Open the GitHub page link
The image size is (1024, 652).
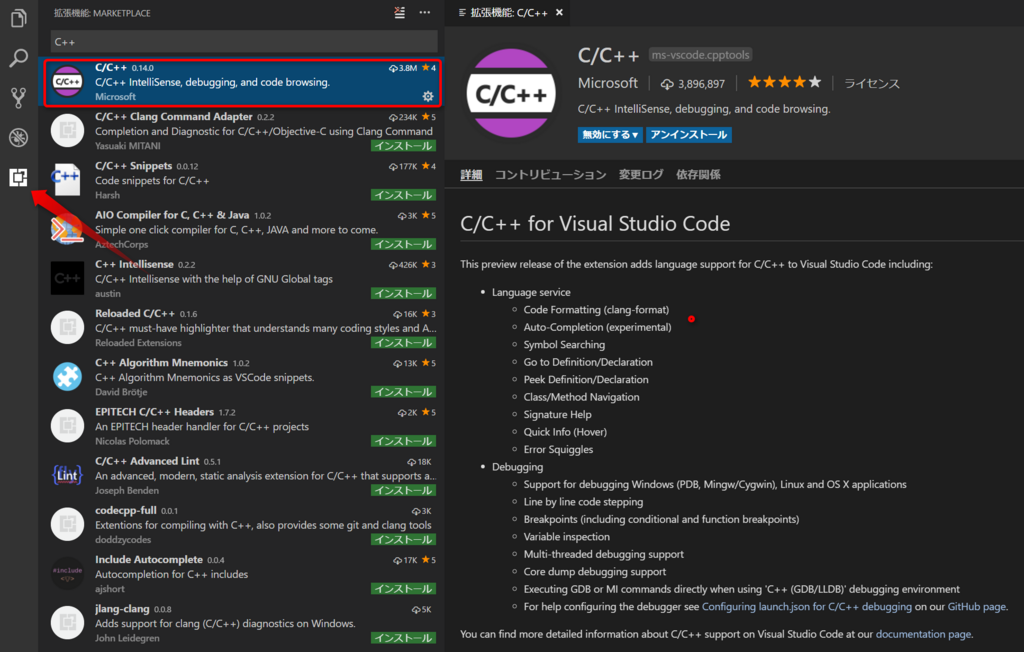[x=976, y=607]
